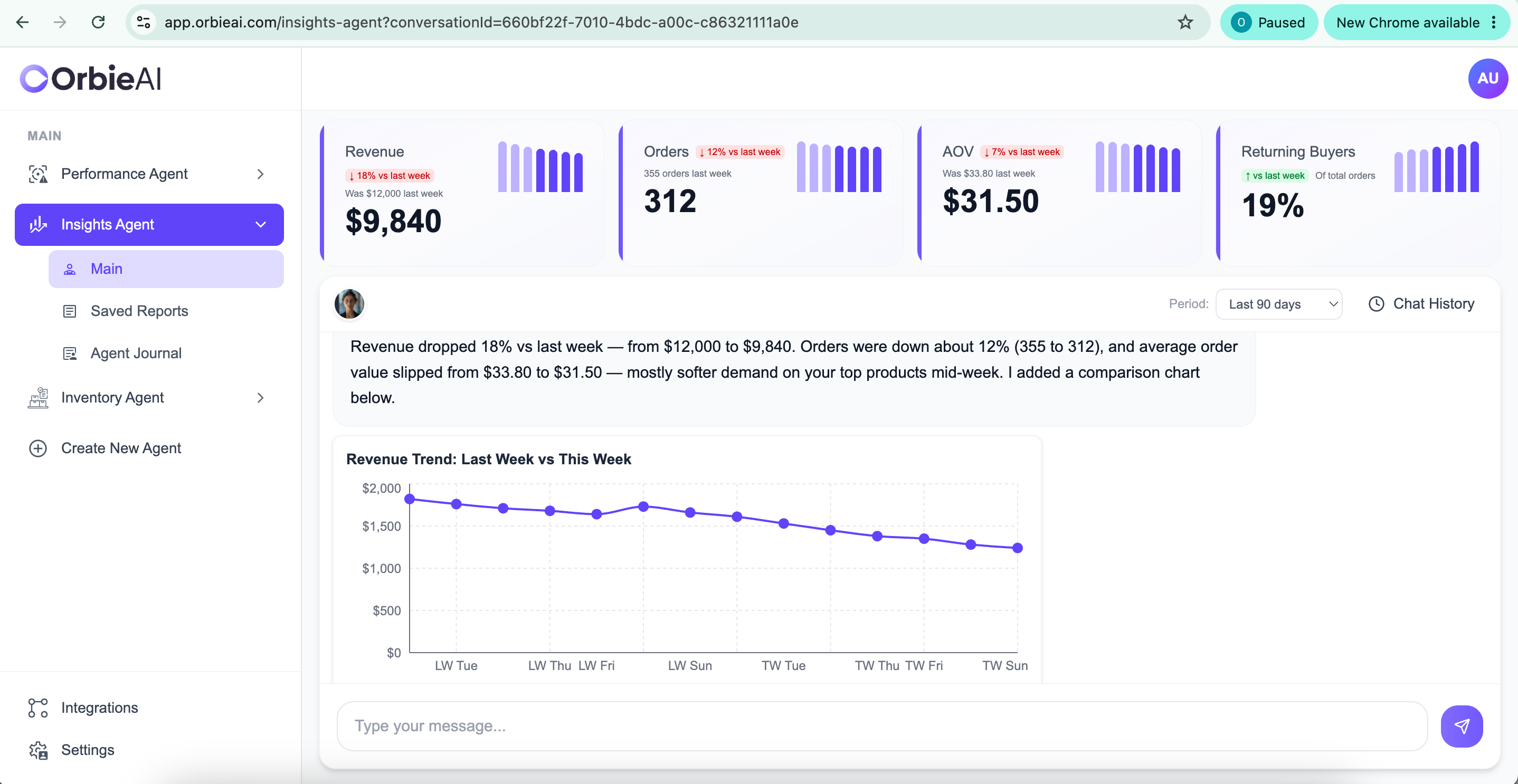1518x784 pixels.
Task: Click the AOV card value $31.50
Action: [991, 202]
